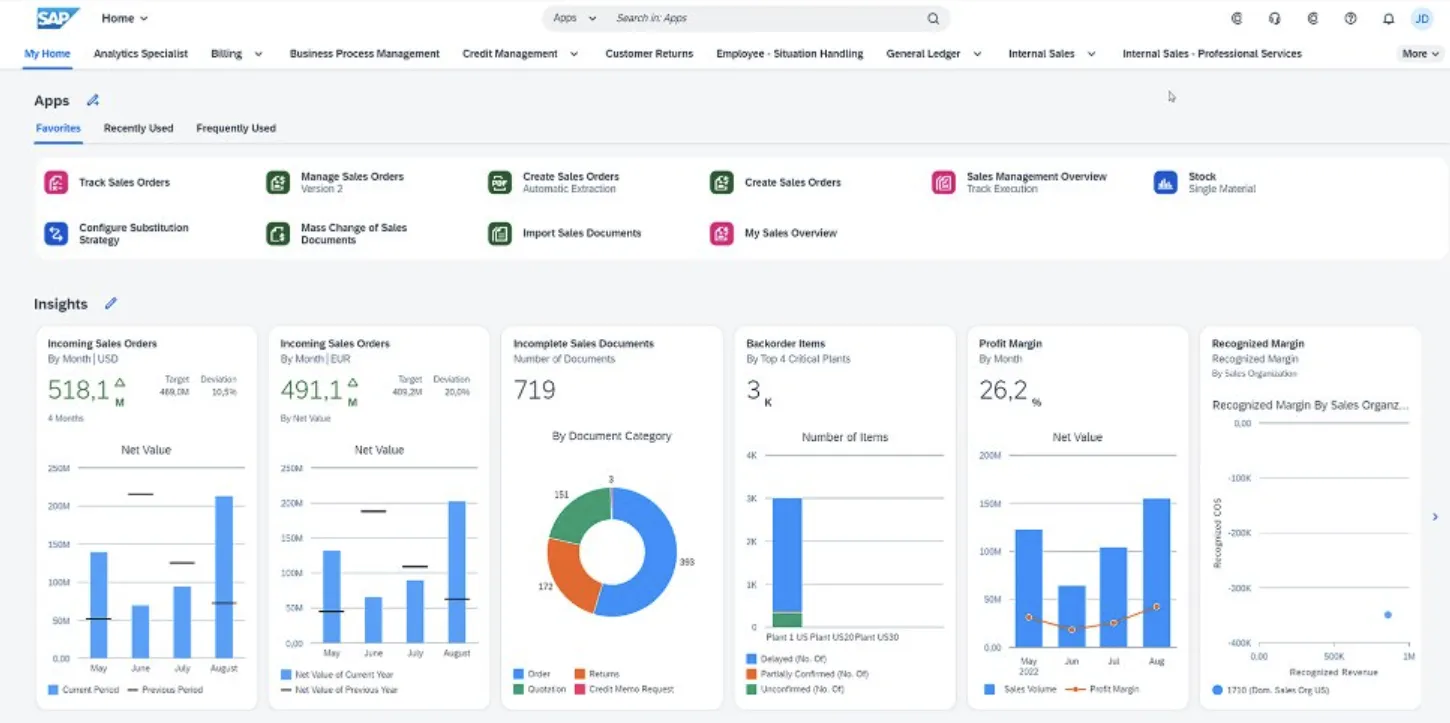
Task: Click the search Apps input field
Action: [x=740, y=18]
